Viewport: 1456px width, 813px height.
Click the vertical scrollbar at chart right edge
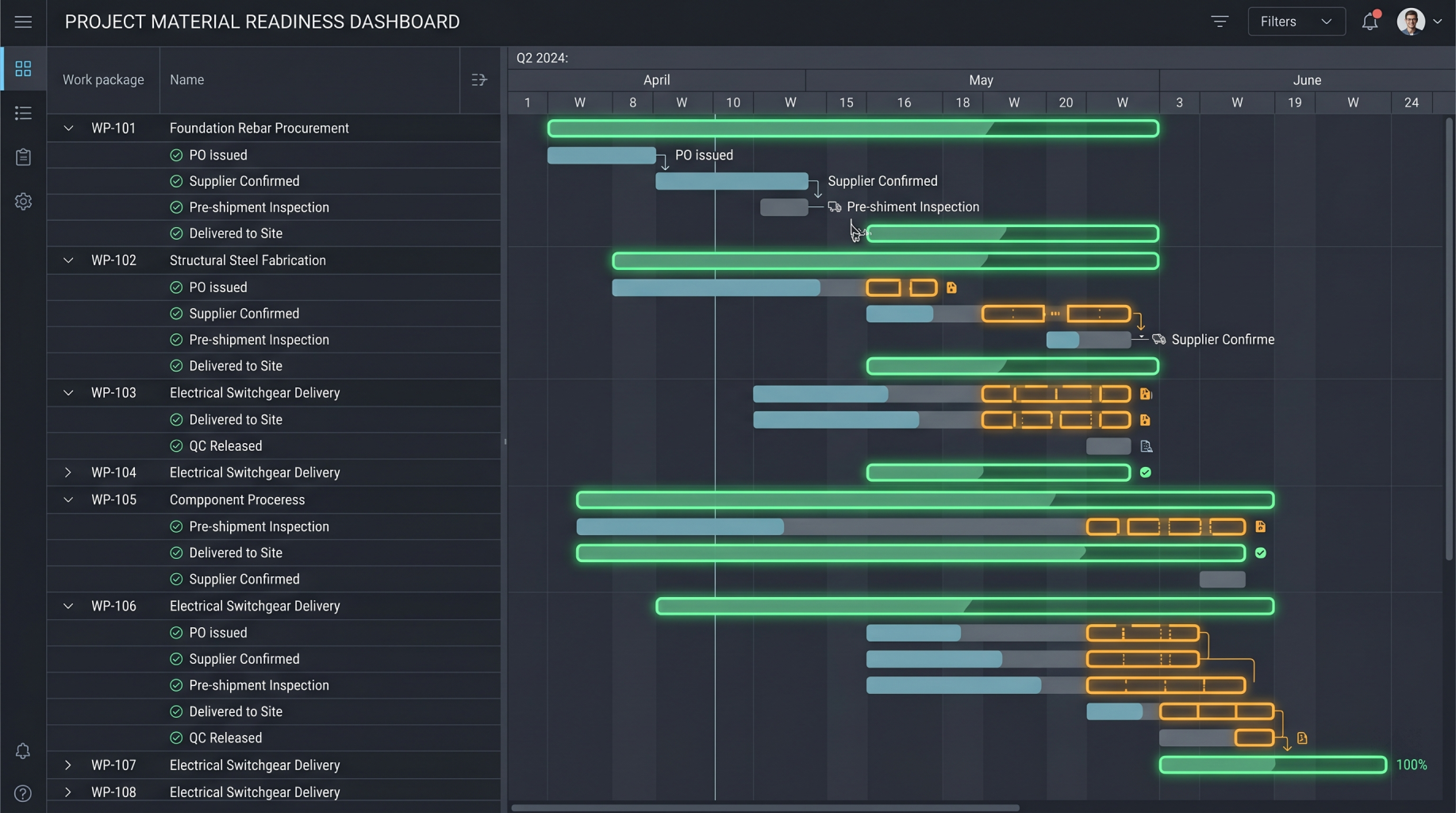(x=1449, y=339)
